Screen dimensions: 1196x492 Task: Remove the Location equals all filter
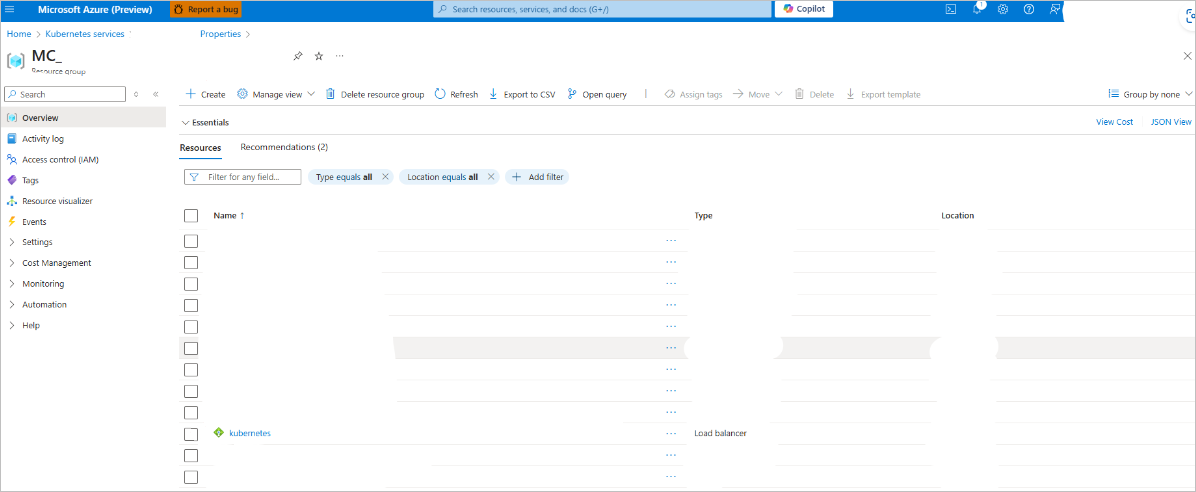pos(490,176)
